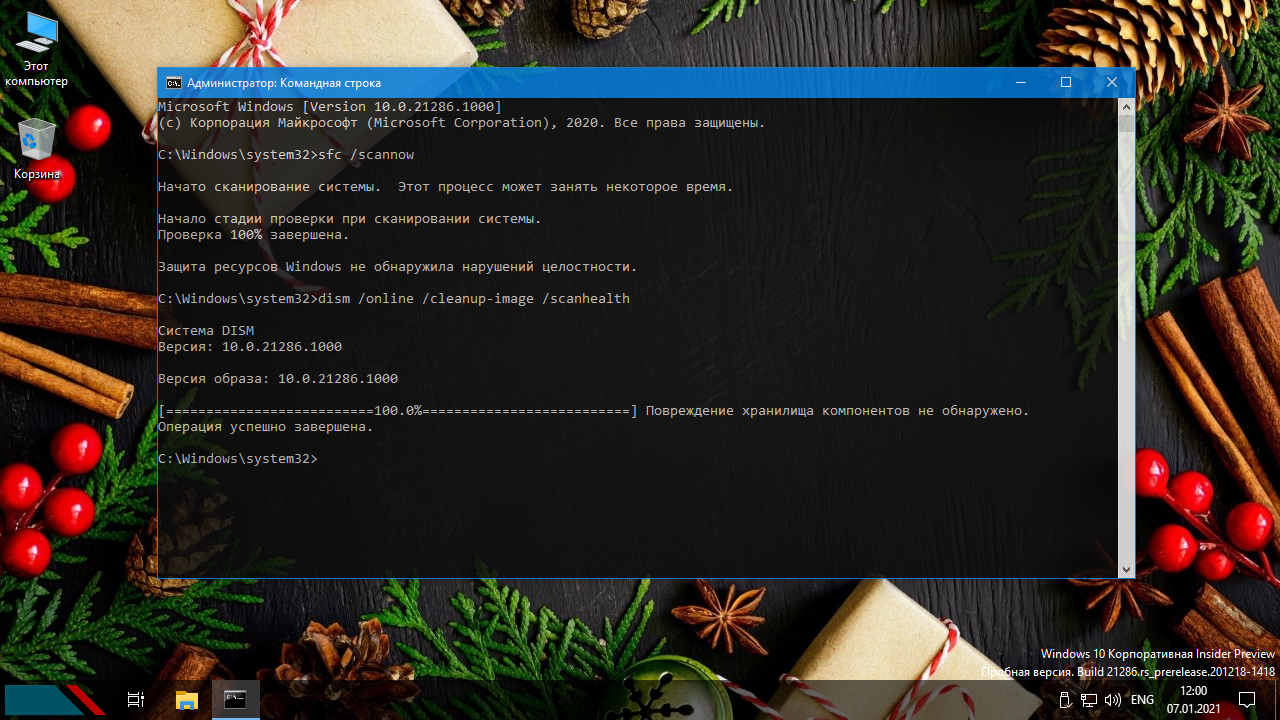Select the Корзина recycle bin icon

coord(37,150)
